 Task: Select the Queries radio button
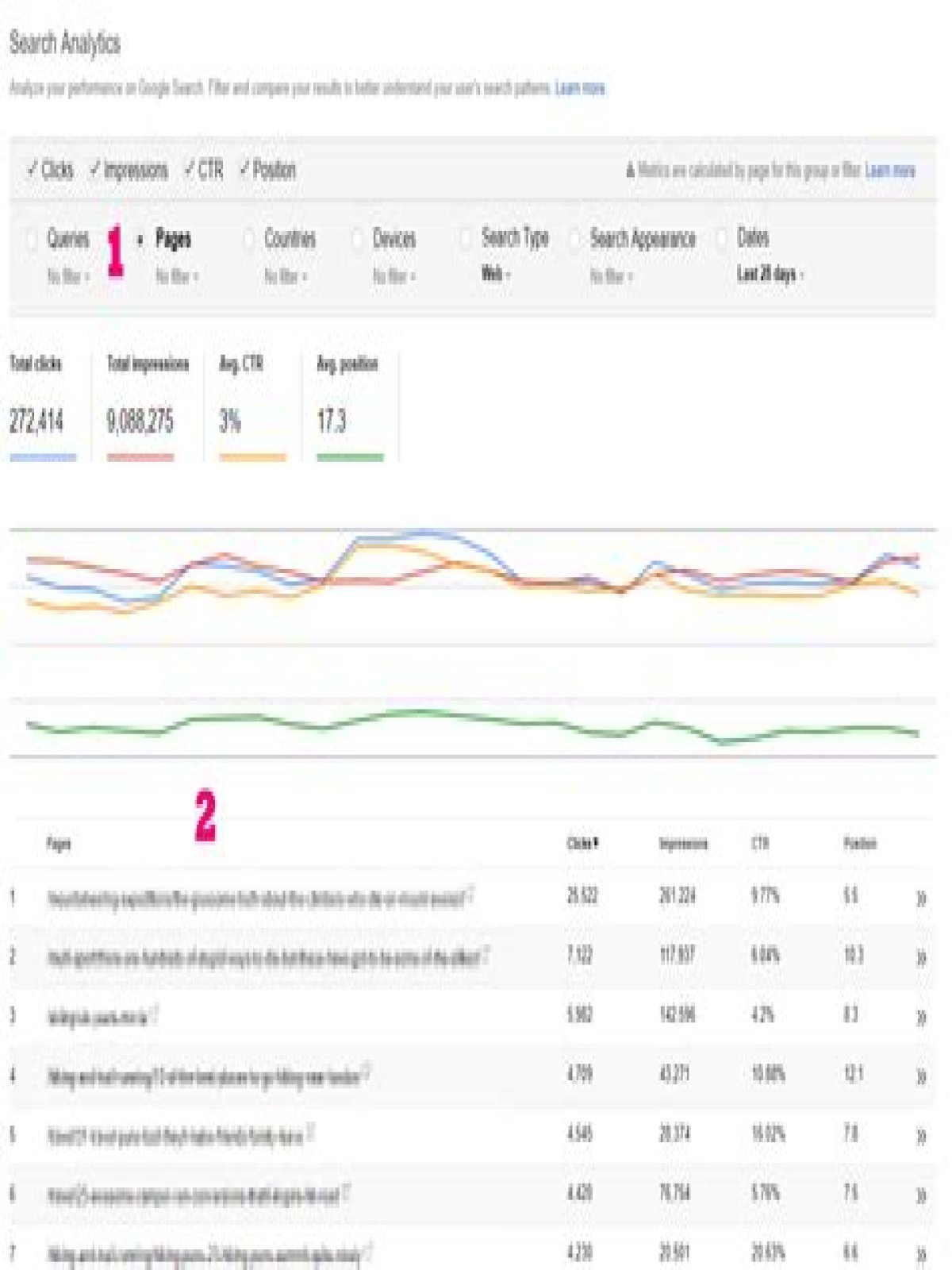(32, 239)
